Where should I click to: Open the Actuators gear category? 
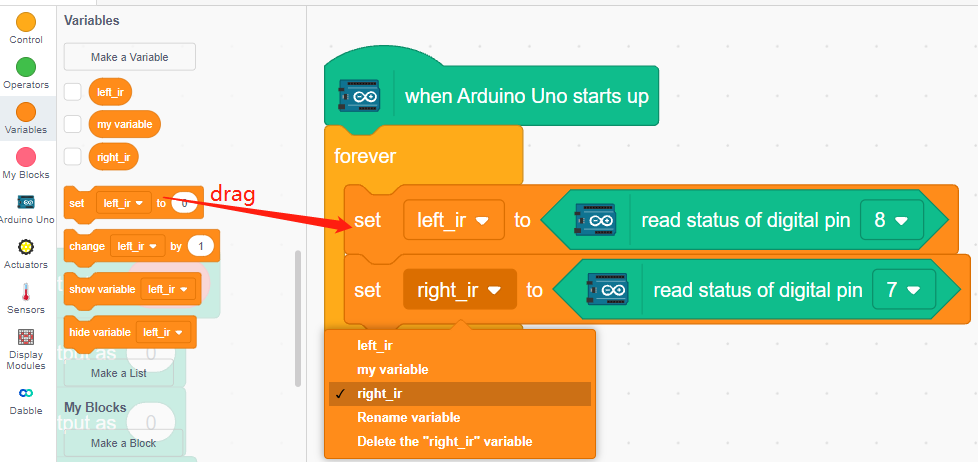pos(26,254)
